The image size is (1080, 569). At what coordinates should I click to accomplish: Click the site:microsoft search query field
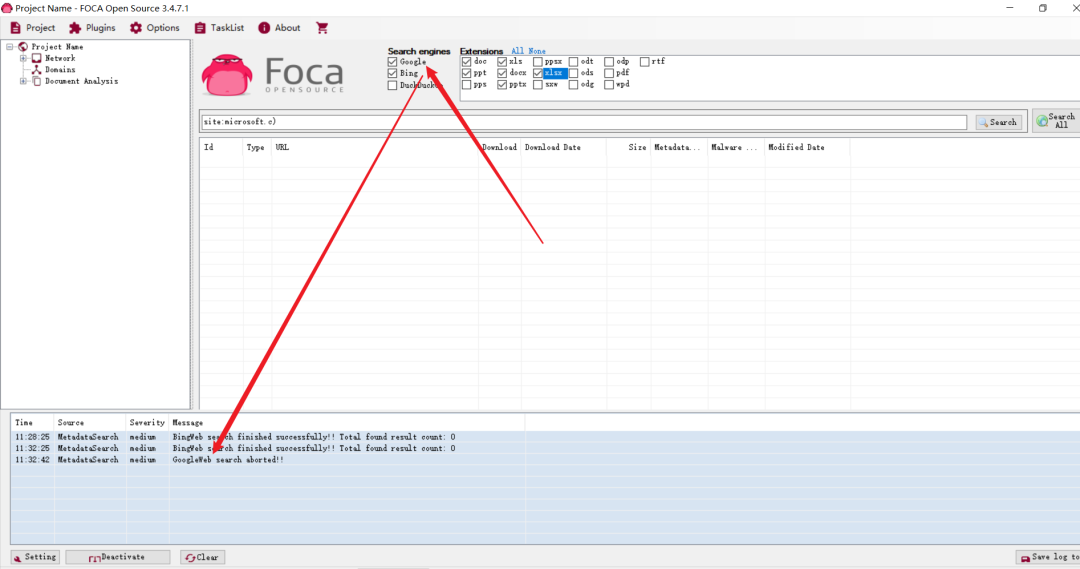coord(584,122)
